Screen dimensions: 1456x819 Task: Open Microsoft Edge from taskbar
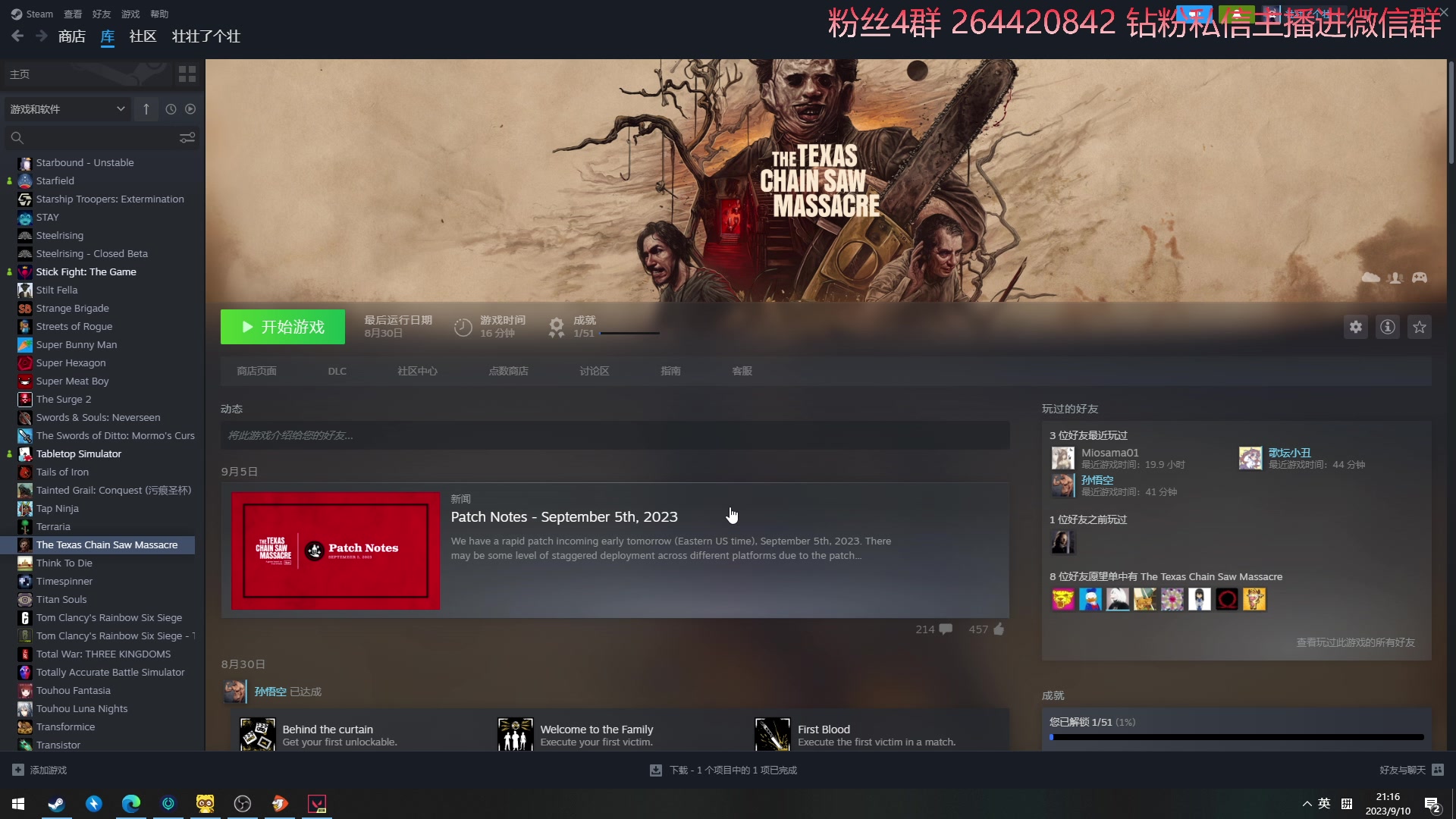pyautogui.click(x=130, y=803)
